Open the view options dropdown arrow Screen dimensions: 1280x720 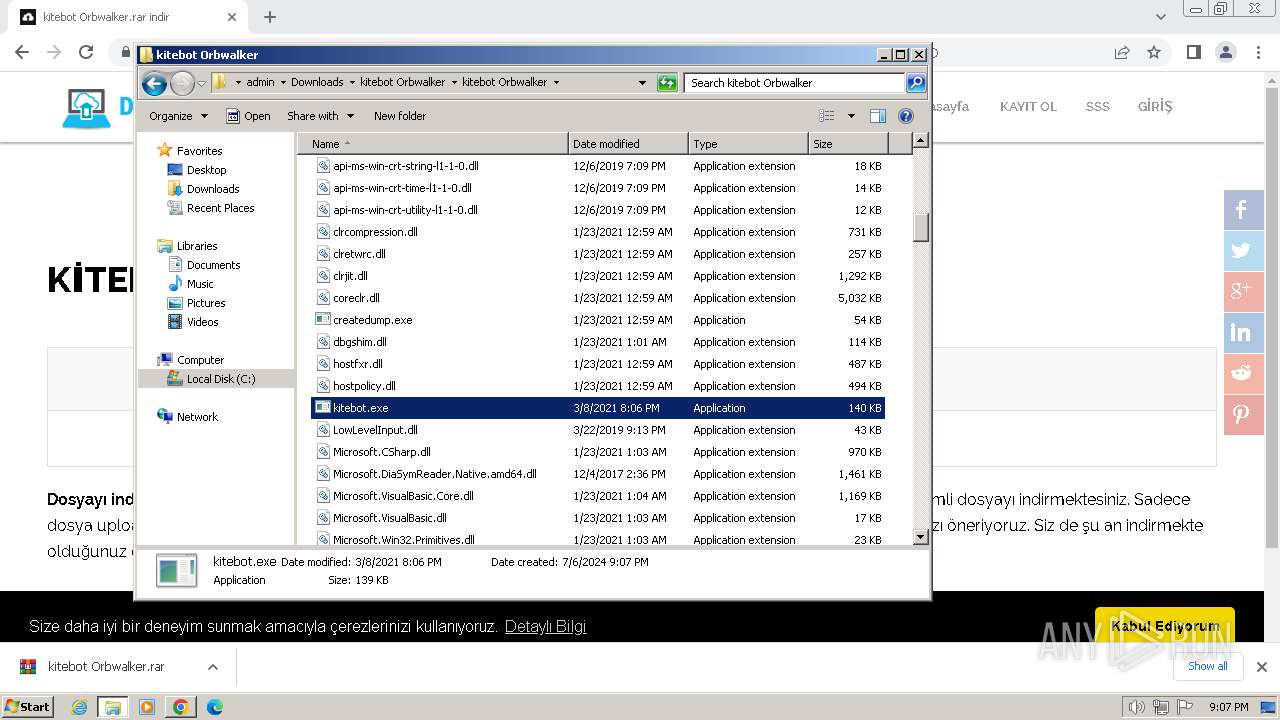point(851,116)
